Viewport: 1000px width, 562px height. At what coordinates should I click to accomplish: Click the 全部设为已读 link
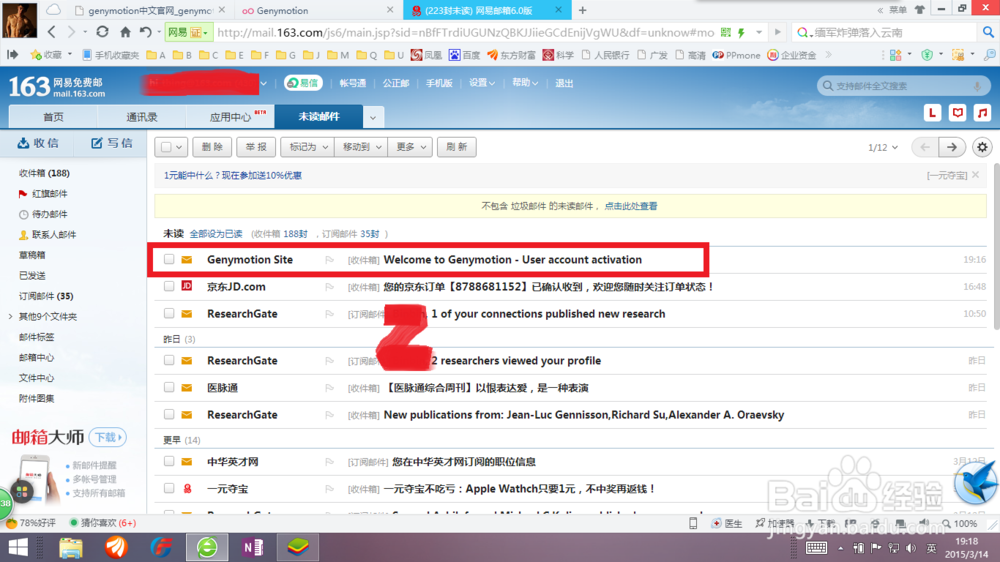[216, 234]
